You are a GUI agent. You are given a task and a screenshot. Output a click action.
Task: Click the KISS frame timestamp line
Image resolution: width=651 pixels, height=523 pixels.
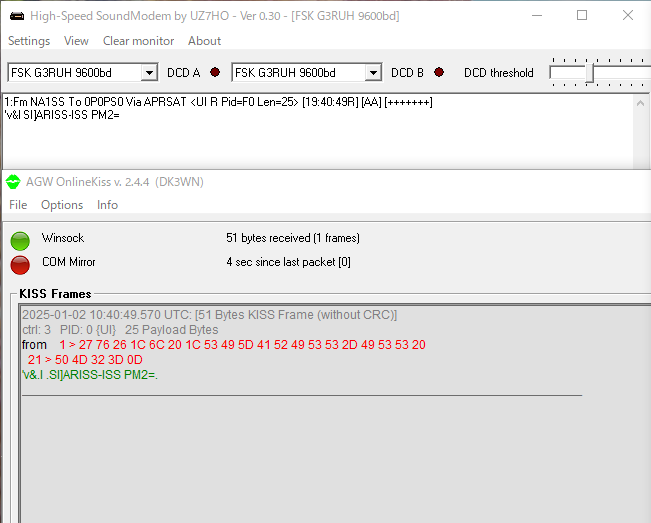tap(210, 315)
